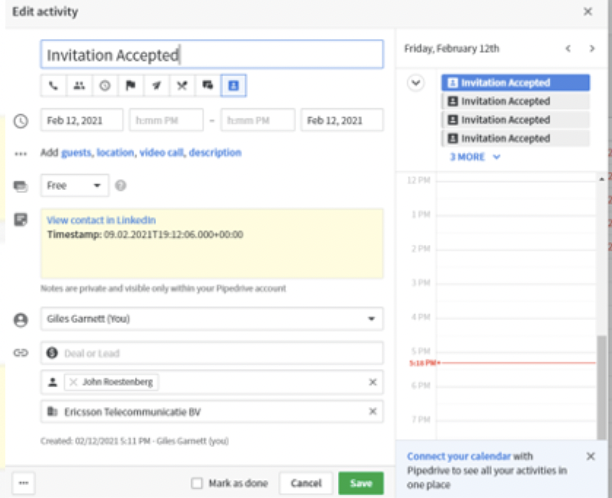612x498 pixels.
Task: Toggle the Mark as done checkbox
Action: (197, 483)
